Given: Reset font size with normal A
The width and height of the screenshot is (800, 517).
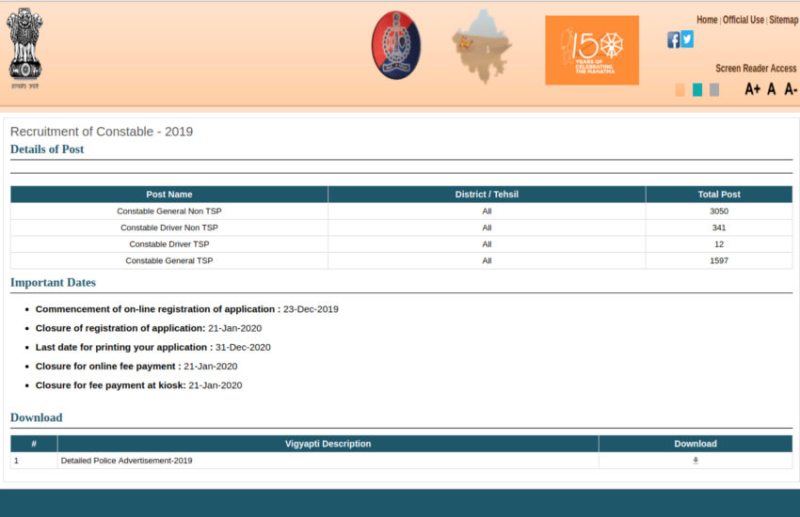Looking at the screenshot, I should [x=771, y=90].
